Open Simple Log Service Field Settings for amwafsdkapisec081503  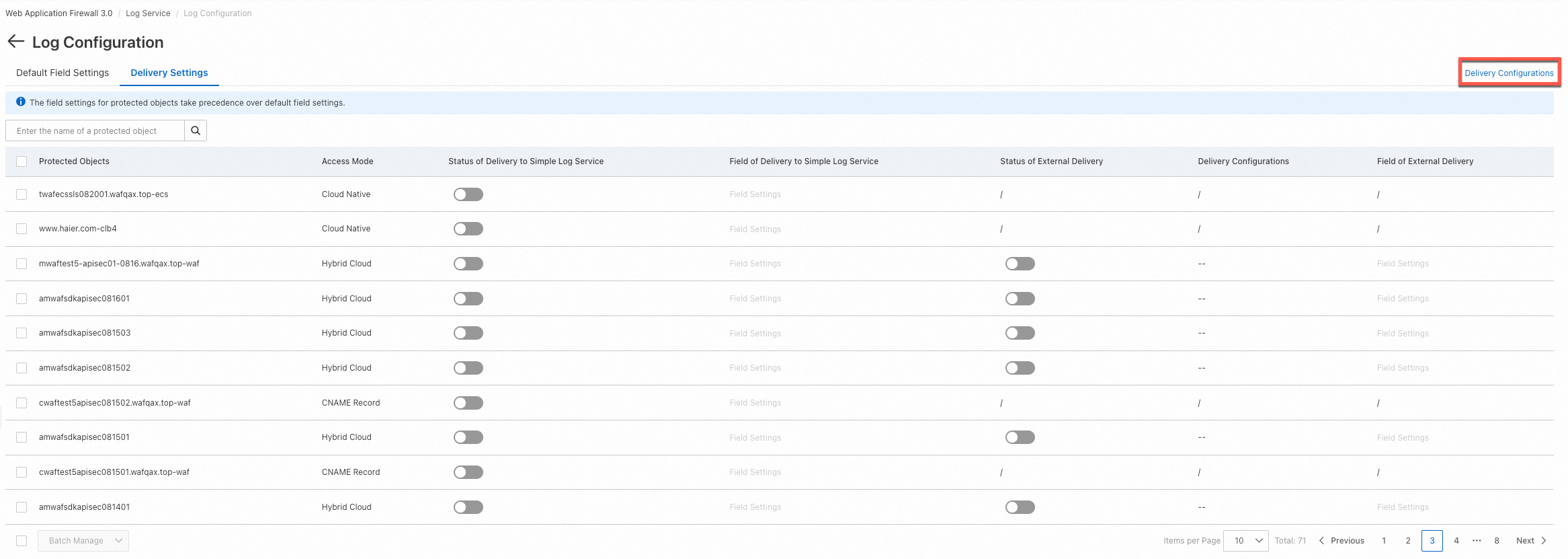[755, 334]
